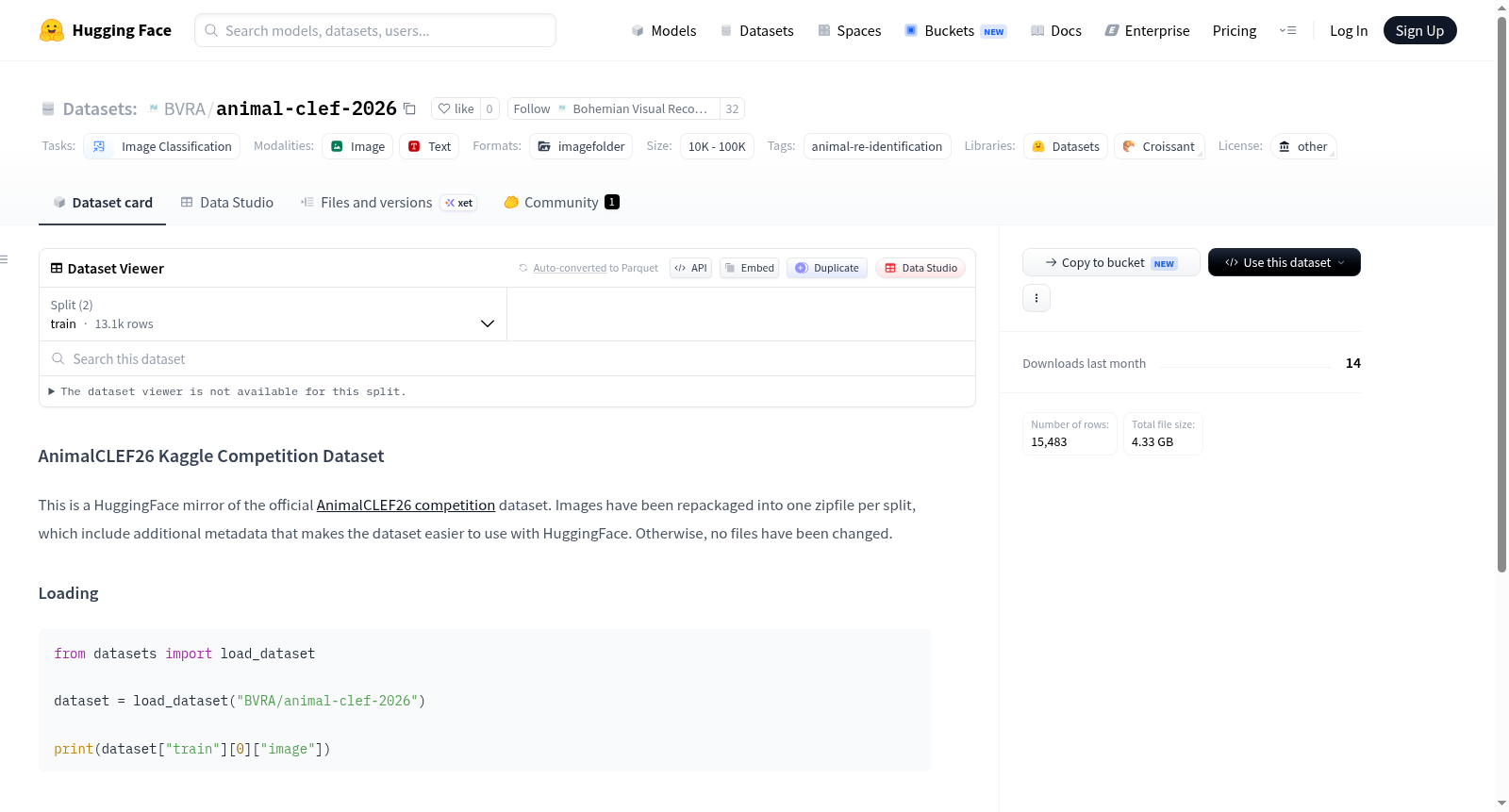This screenshot has height=812, width=1509.
Task: Click the Downloads last month value 14
Action: [x=1353, y=363]
